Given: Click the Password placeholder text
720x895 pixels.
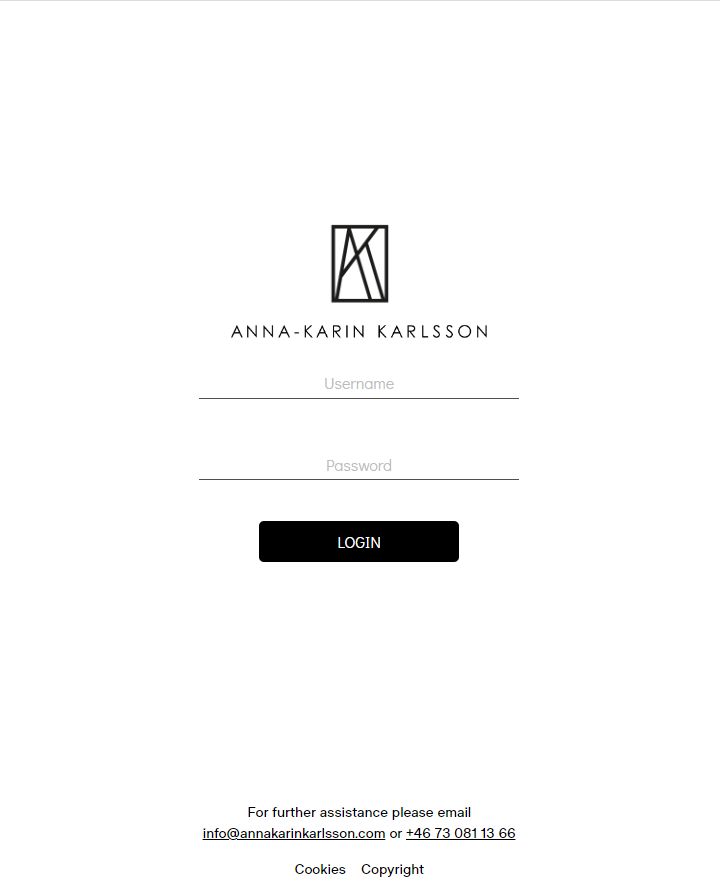Looking at the screenshot, I should pos(359,466).
